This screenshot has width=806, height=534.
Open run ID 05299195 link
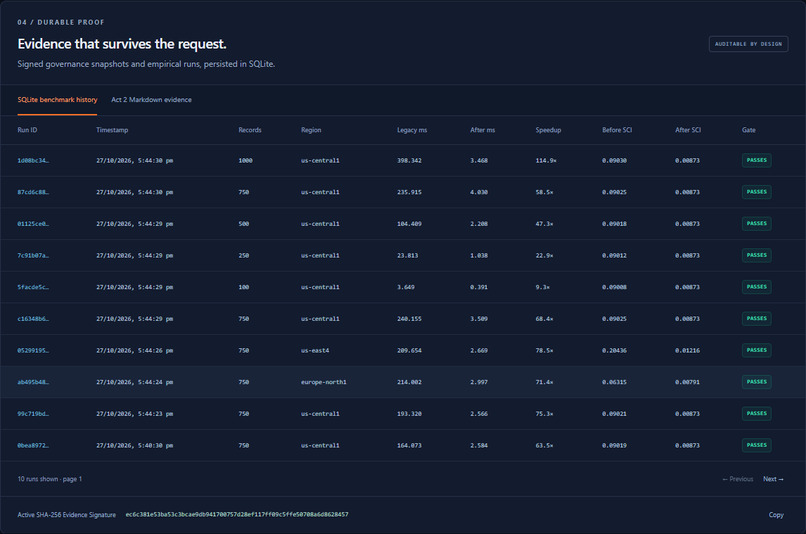pos(33,351)
